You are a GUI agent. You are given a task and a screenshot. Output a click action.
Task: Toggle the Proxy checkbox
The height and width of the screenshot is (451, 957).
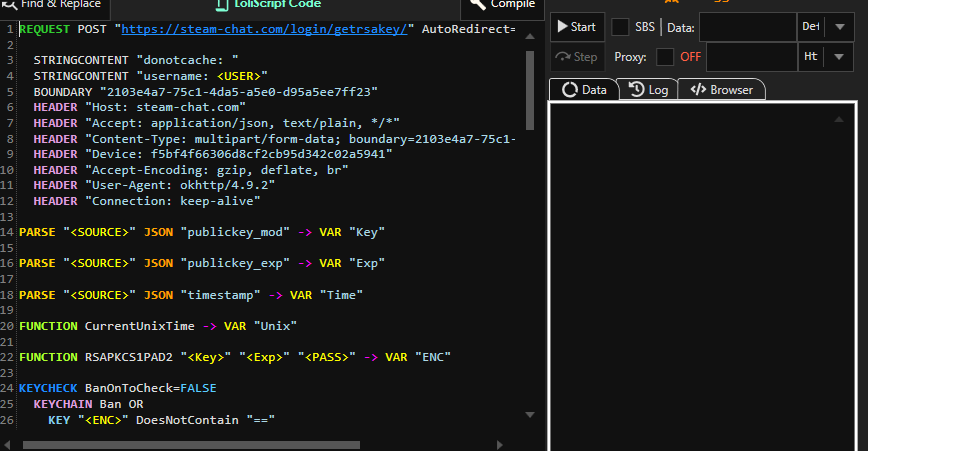665,57
